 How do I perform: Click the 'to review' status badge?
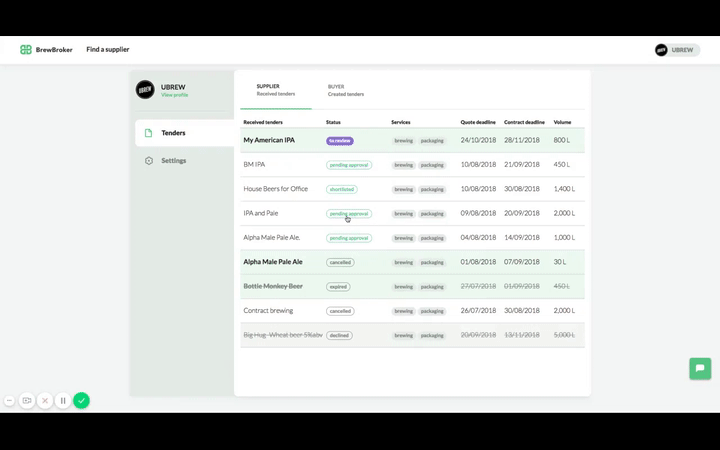click(x=339, y=141)
